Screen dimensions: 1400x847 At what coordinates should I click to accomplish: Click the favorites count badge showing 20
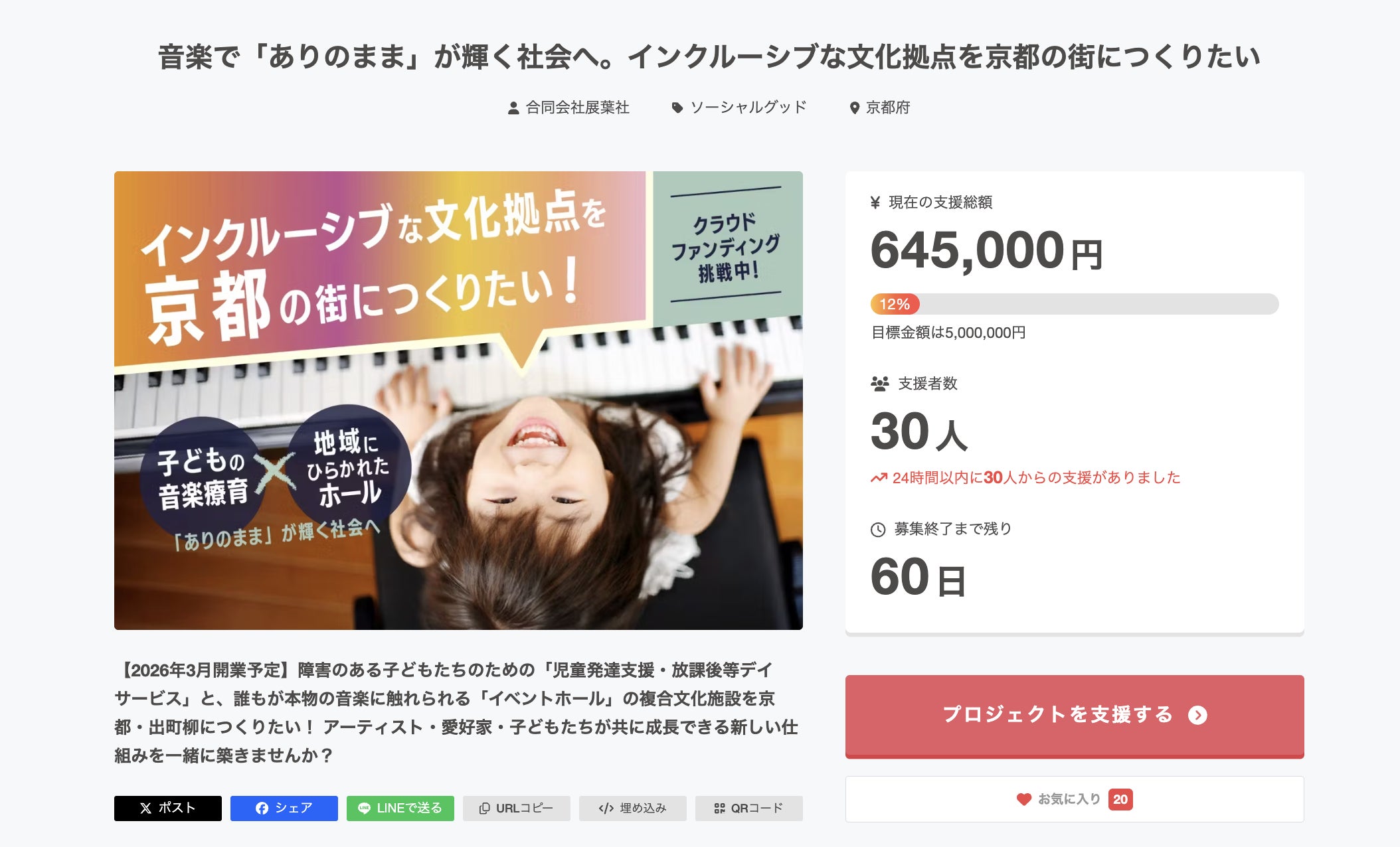(x=1120, y=799)
